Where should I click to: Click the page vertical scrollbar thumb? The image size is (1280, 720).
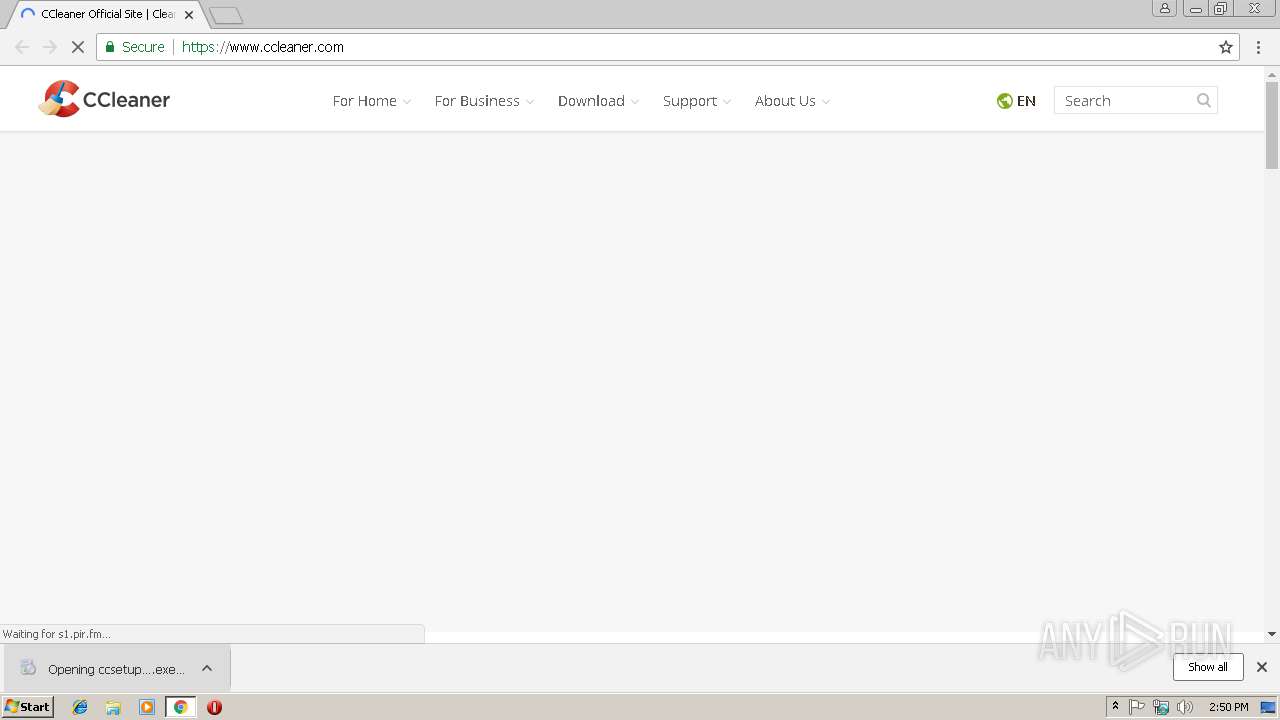(1272, 124)
